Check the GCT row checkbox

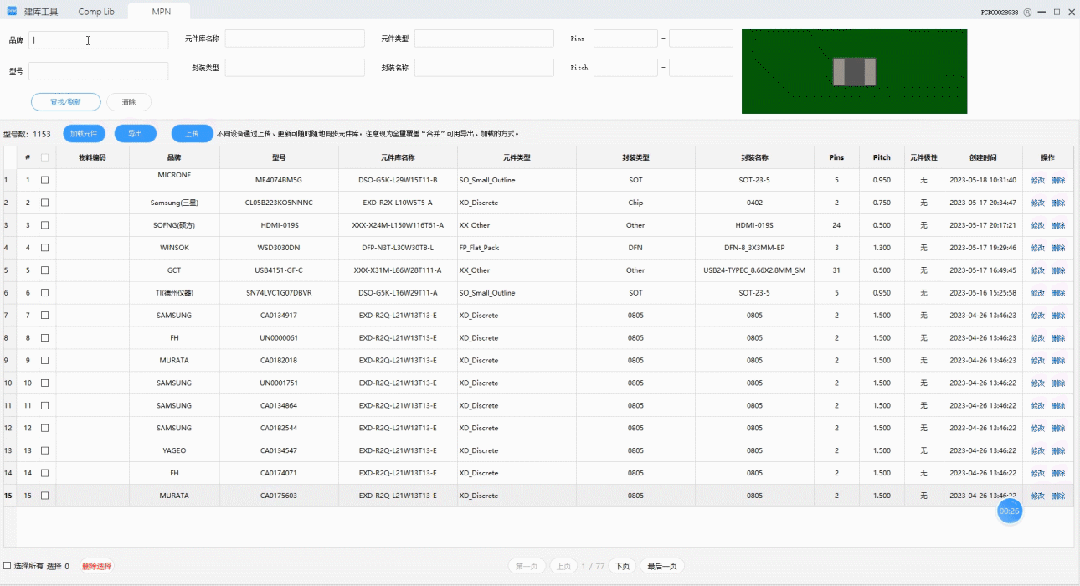tap(45, 270)
